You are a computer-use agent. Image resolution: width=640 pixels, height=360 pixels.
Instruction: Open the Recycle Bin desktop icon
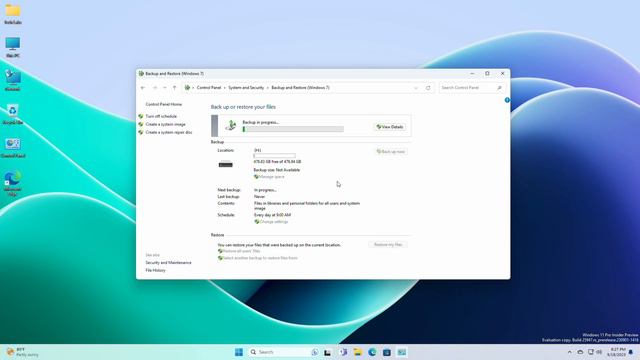point(13,114)
